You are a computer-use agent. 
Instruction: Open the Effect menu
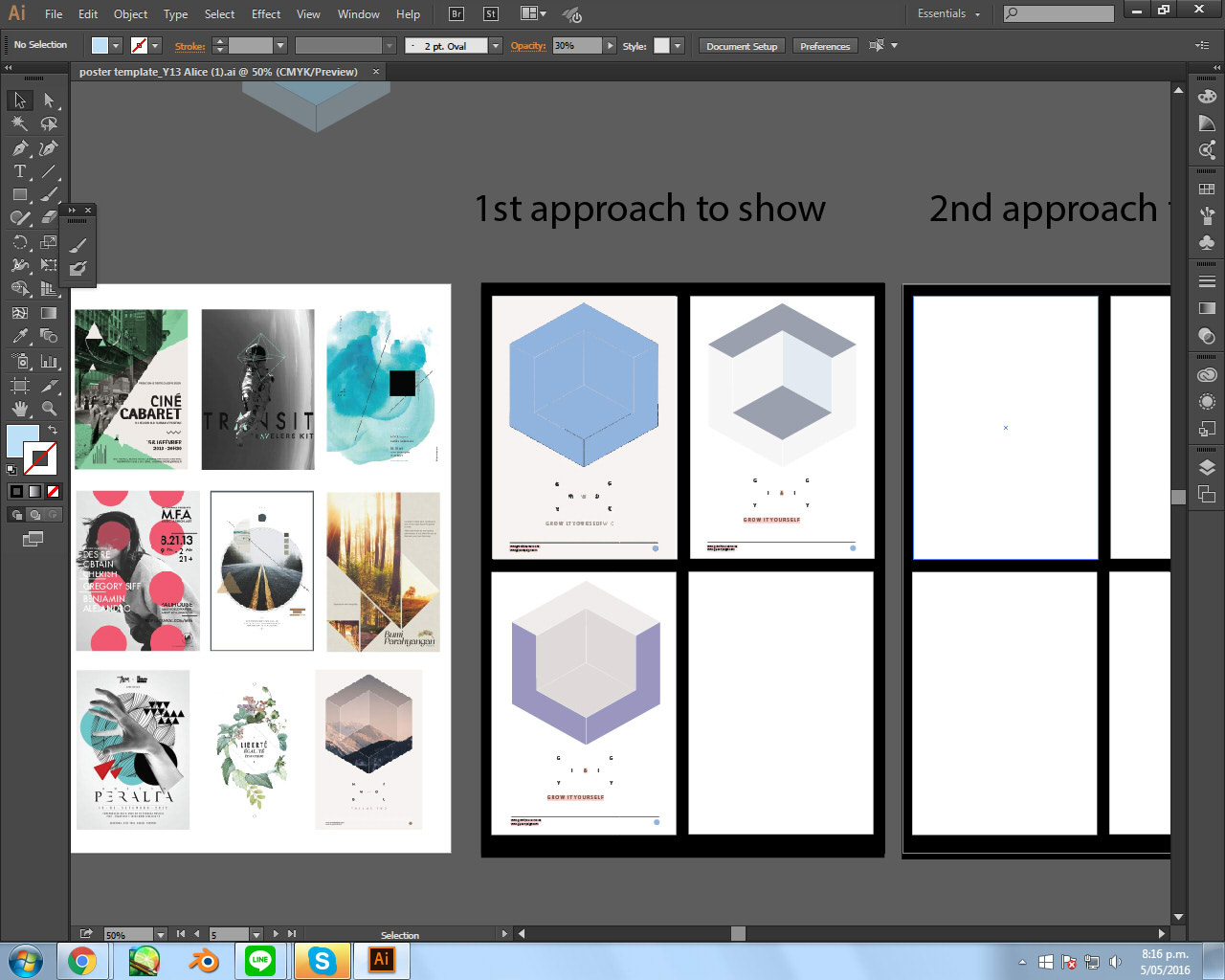click(266, 14)
